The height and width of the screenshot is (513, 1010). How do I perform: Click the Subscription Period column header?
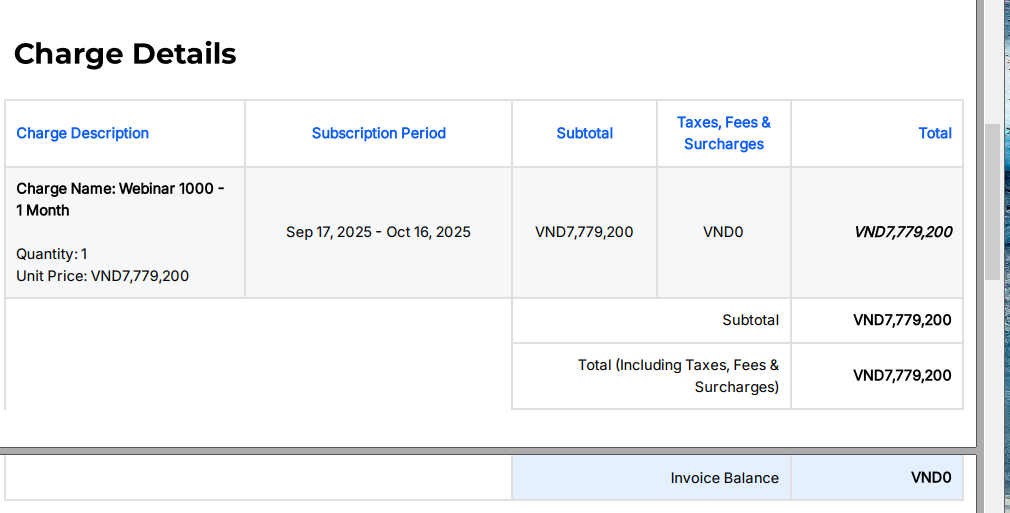378,133
